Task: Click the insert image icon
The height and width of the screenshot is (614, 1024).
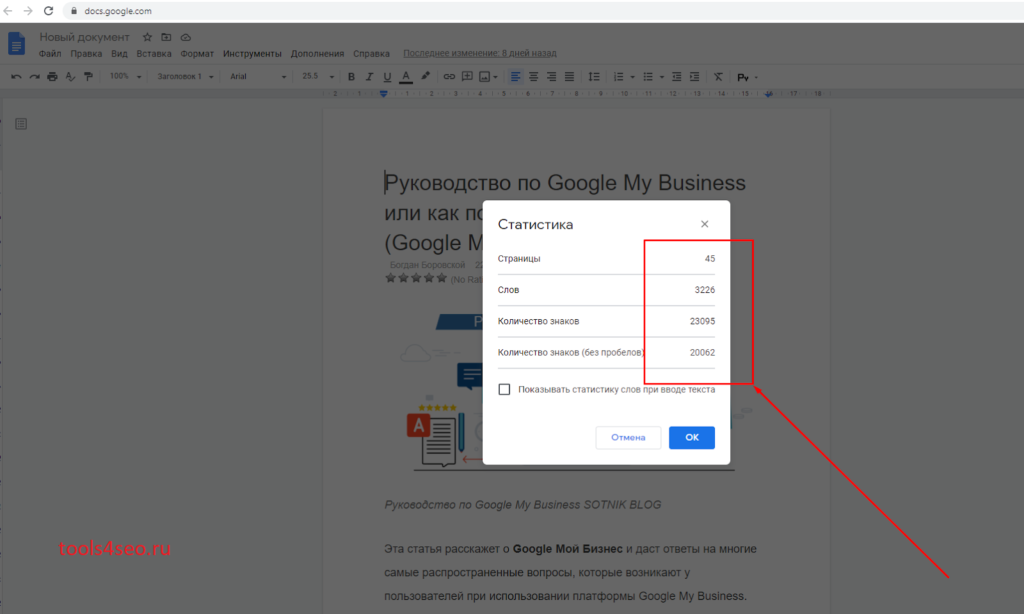Action: pos(485,76)
